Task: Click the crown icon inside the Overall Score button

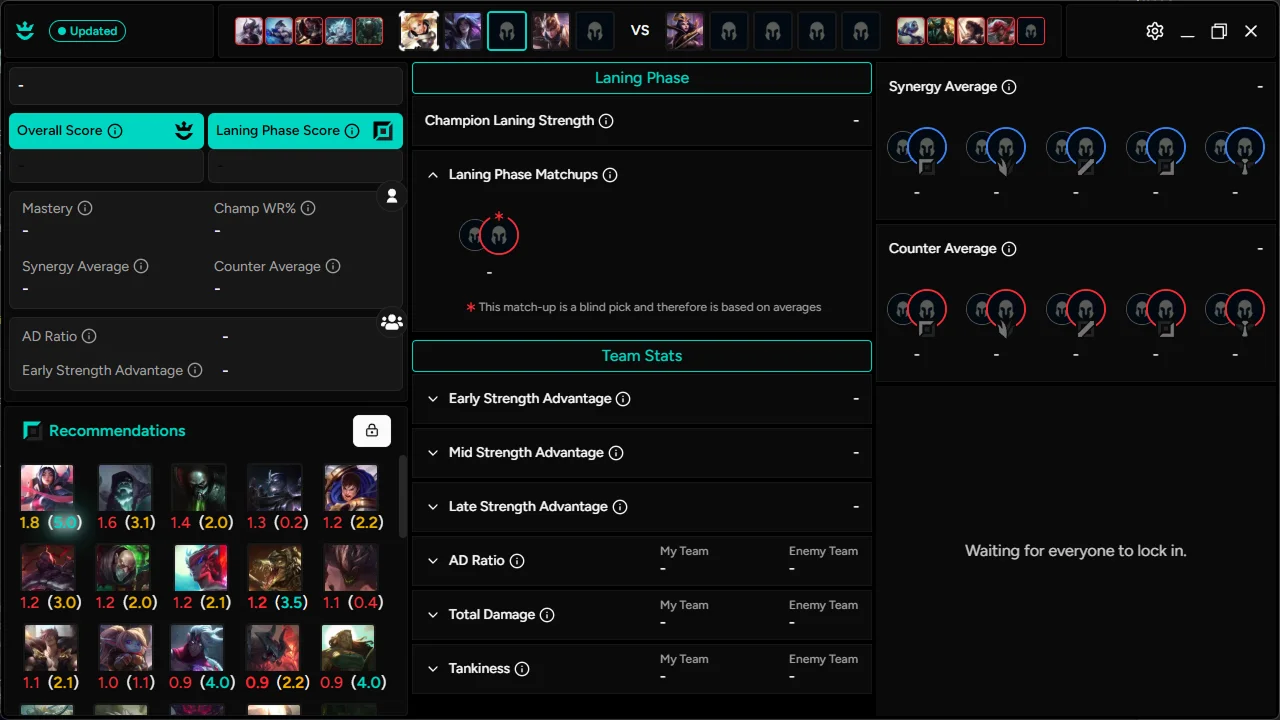Action: (x=184, y=130)
